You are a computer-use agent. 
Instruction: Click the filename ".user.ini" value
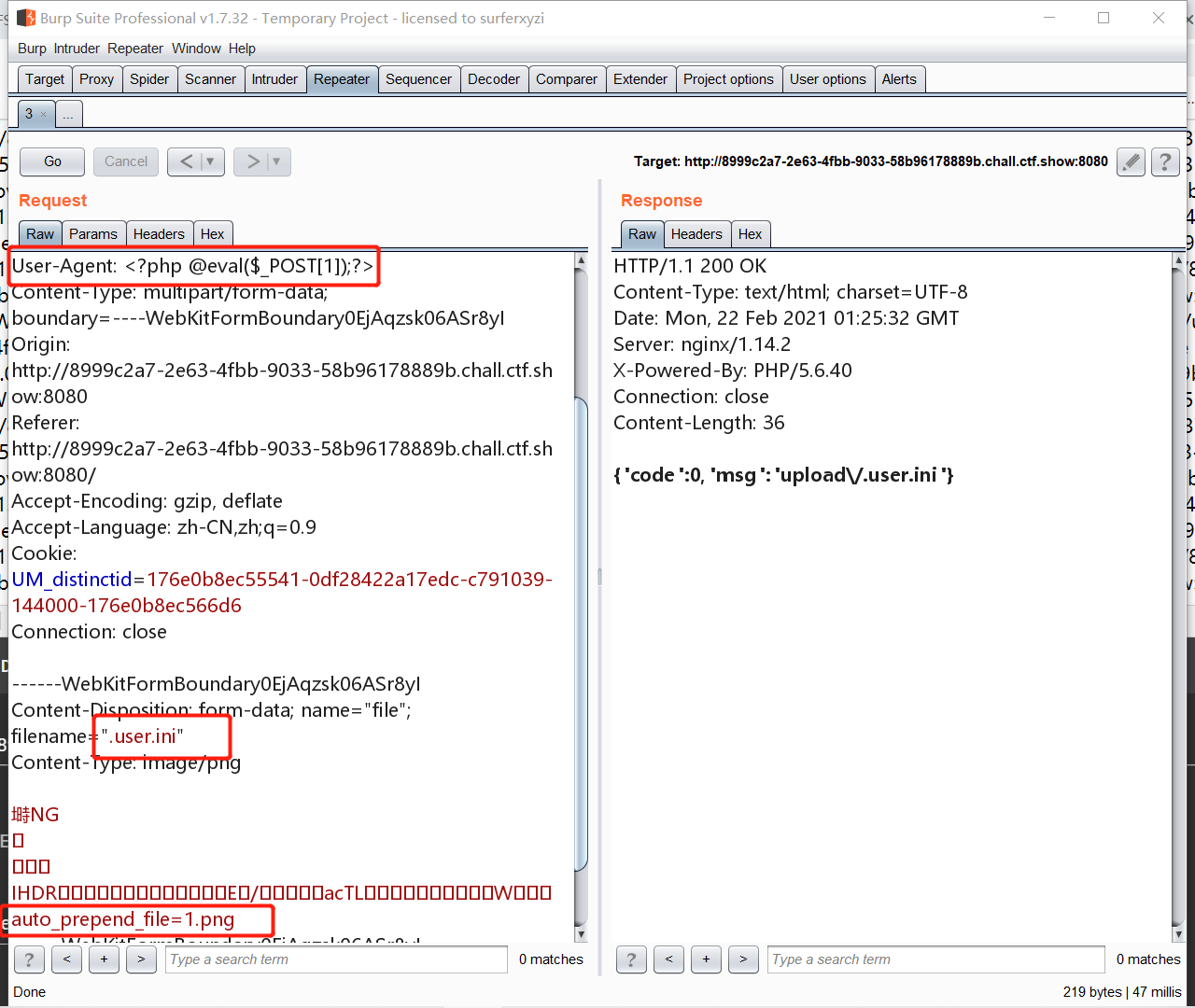[142, 736]
